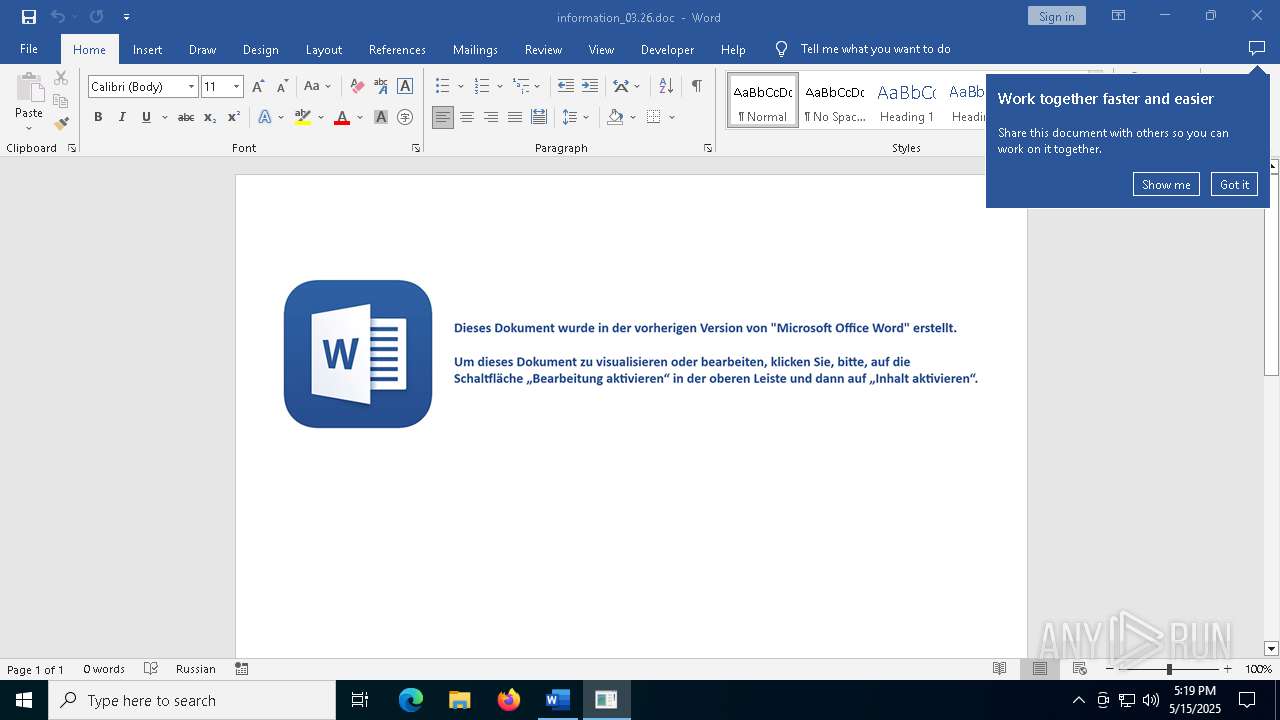Click the Ribbon Display Options icon

[1119, 16]
